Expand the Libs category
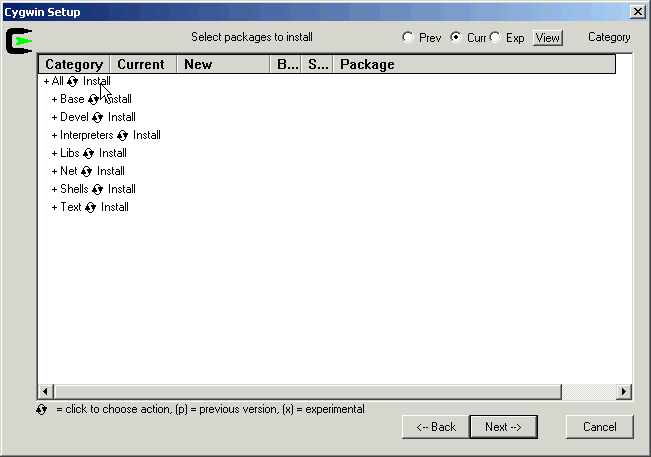The width and height of the screenshot is (651, 457). coord(54,154)
